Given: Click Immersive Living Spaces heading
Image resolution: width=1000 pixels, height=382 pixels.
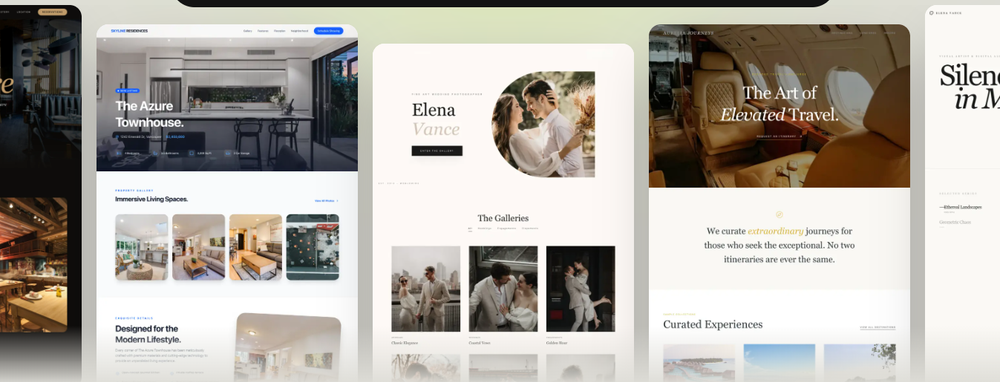Looking at the screenshot, I should coord(151,199).
